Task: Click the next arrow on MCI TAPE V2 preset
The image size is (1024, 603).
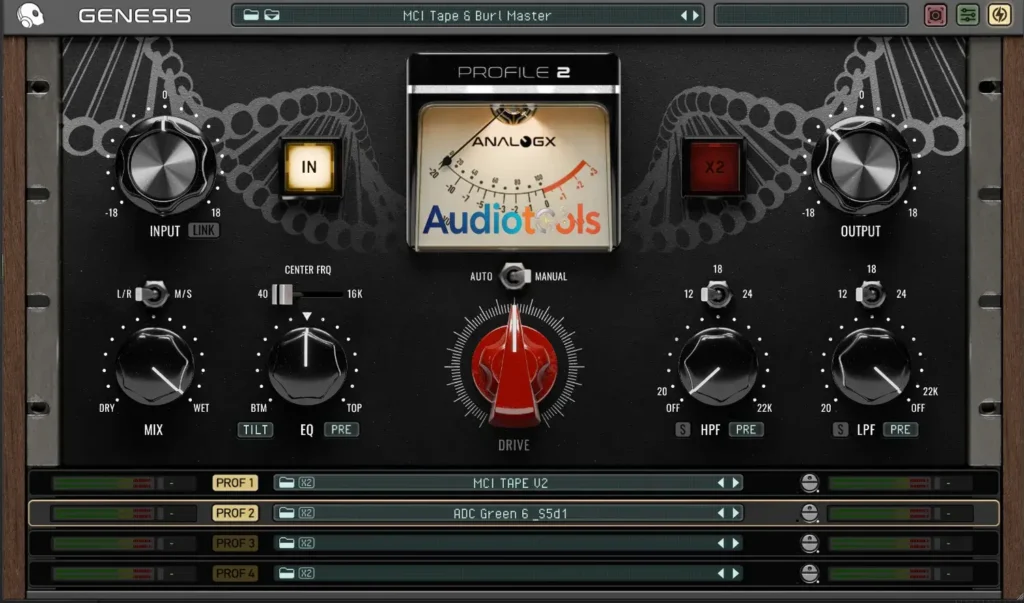Action: (x=737, y=482)
